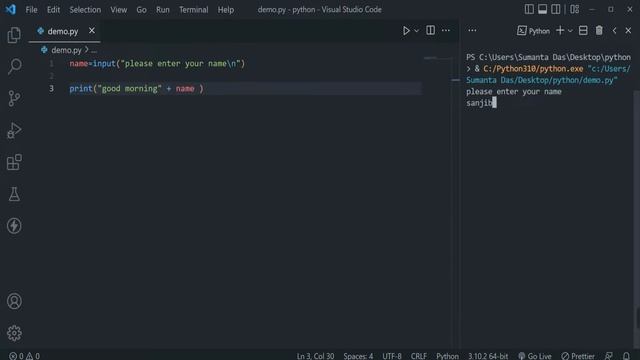640x360 pixels.
Task: Toggle the bottom panel layout icon
Action: point(542,9)
